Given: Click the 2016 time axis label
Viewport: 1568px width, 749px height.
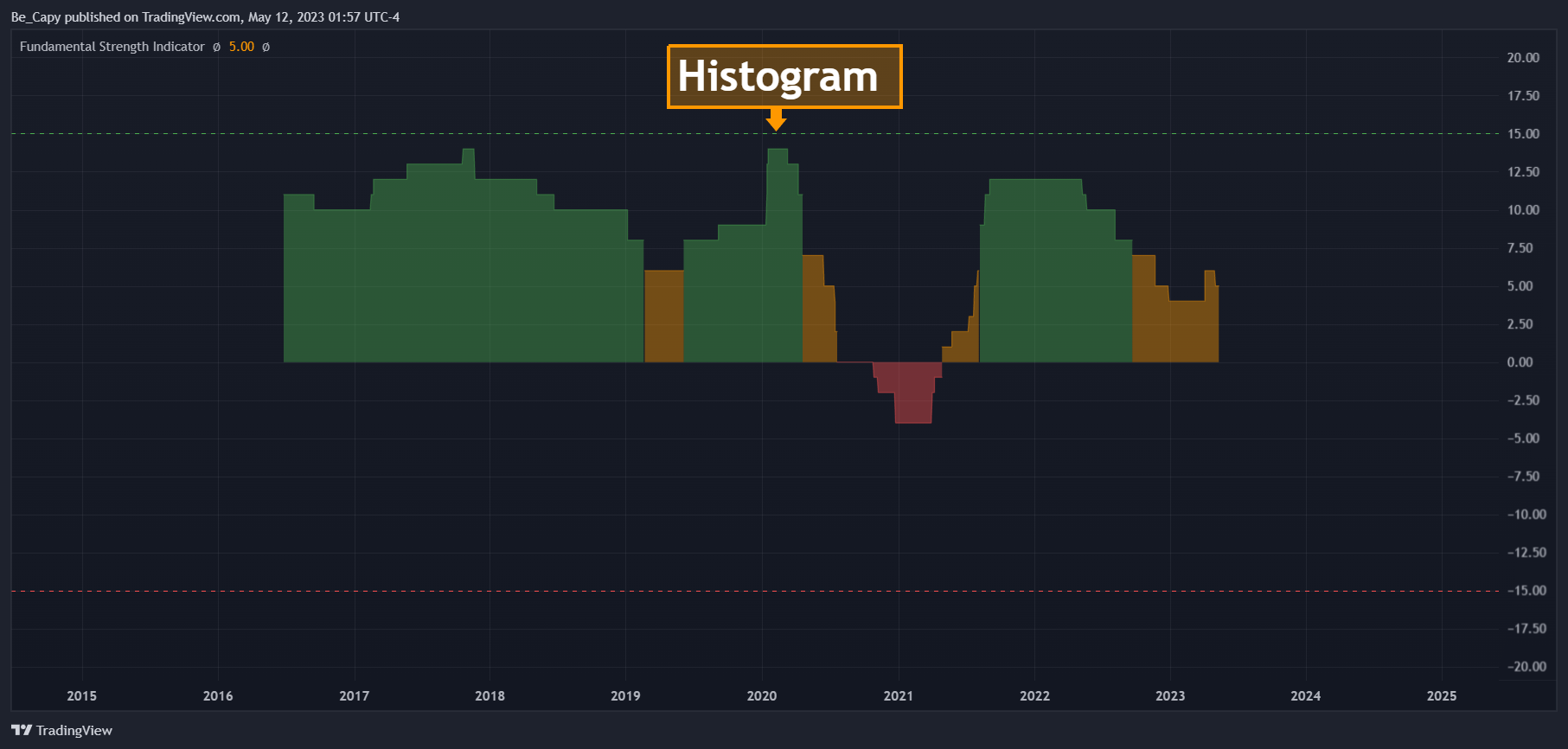Looking at the screenshot, I should [x=218, y=696].
